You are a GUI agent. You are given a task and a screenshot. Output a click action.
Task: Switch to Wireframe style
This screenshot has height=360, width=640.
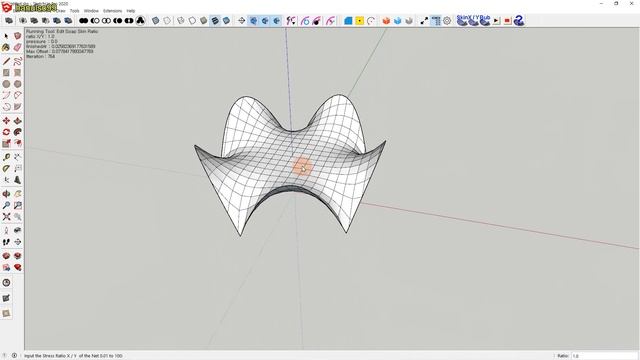181,20
